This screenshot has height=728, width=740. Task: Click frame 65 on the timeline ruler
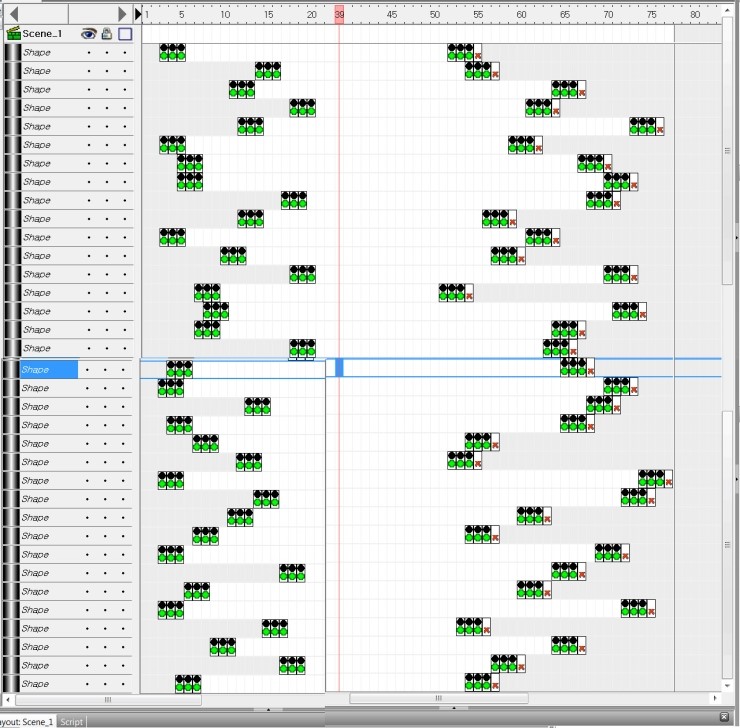coord(565,15)
